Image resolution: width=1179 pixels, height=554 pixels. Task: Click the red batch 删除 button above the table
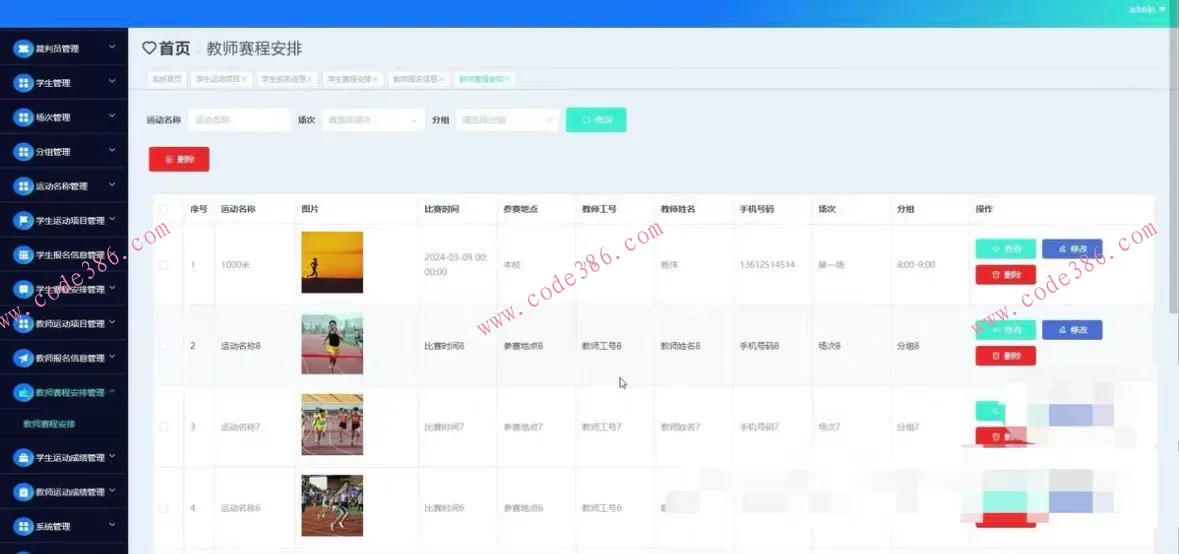[x=179, y=159]
